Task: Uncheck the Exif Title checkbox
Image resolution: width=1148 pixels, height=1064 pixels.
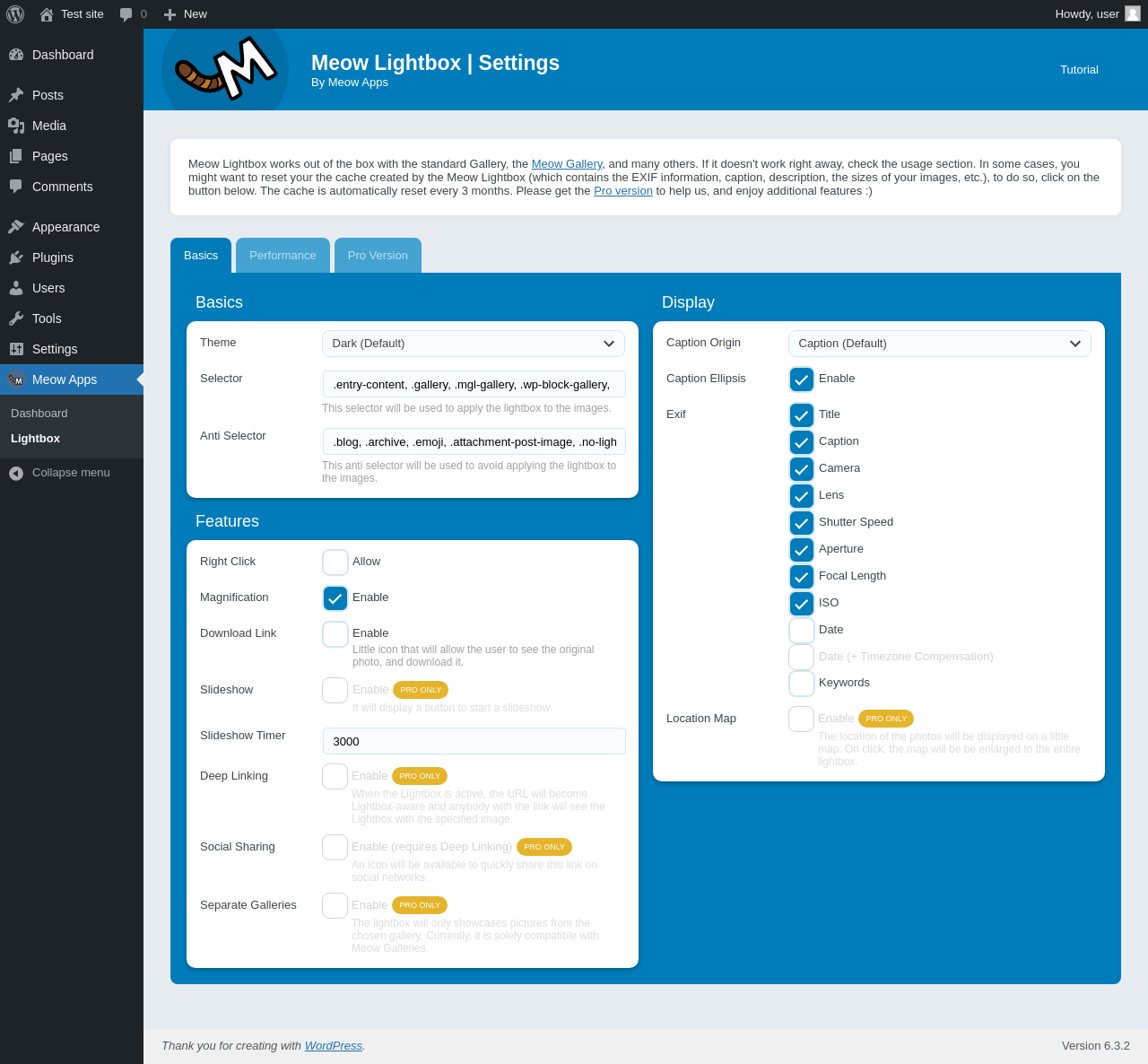Action: pyautogui.click(x=802, y=415)
